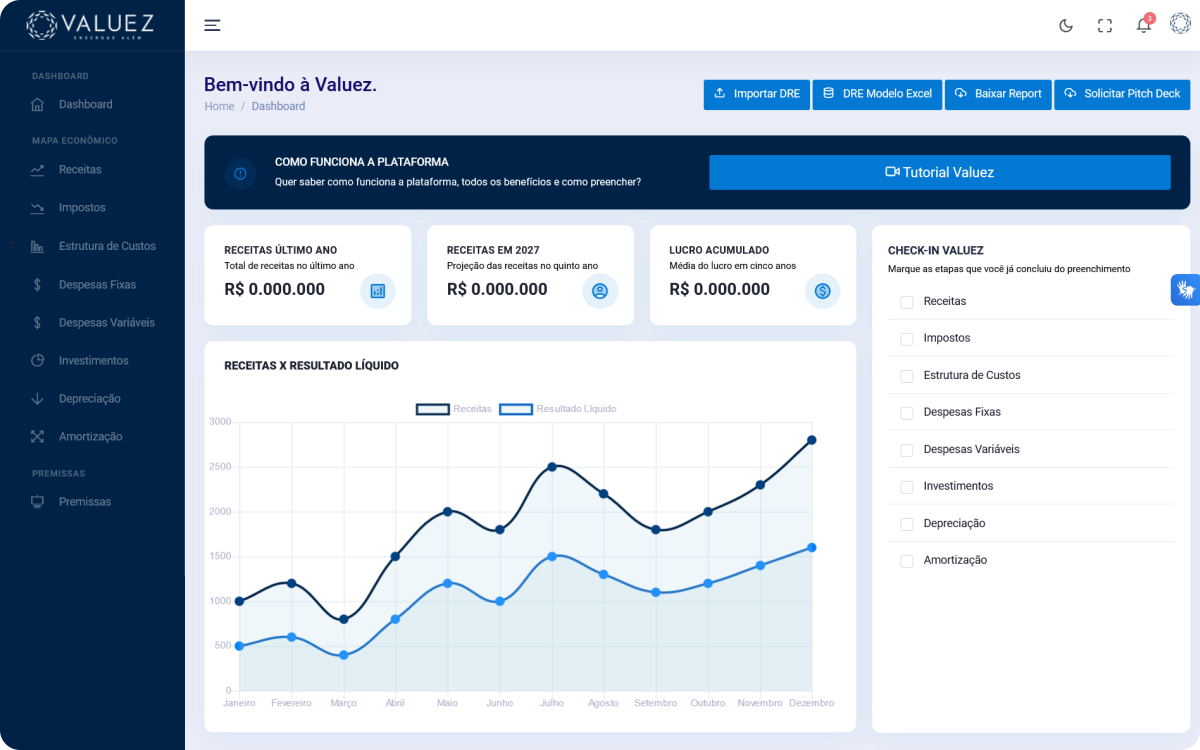Click the Dashboard home icon in sidebar
The width and height of the screenshot is (1200, 750).
coord(37,104)
